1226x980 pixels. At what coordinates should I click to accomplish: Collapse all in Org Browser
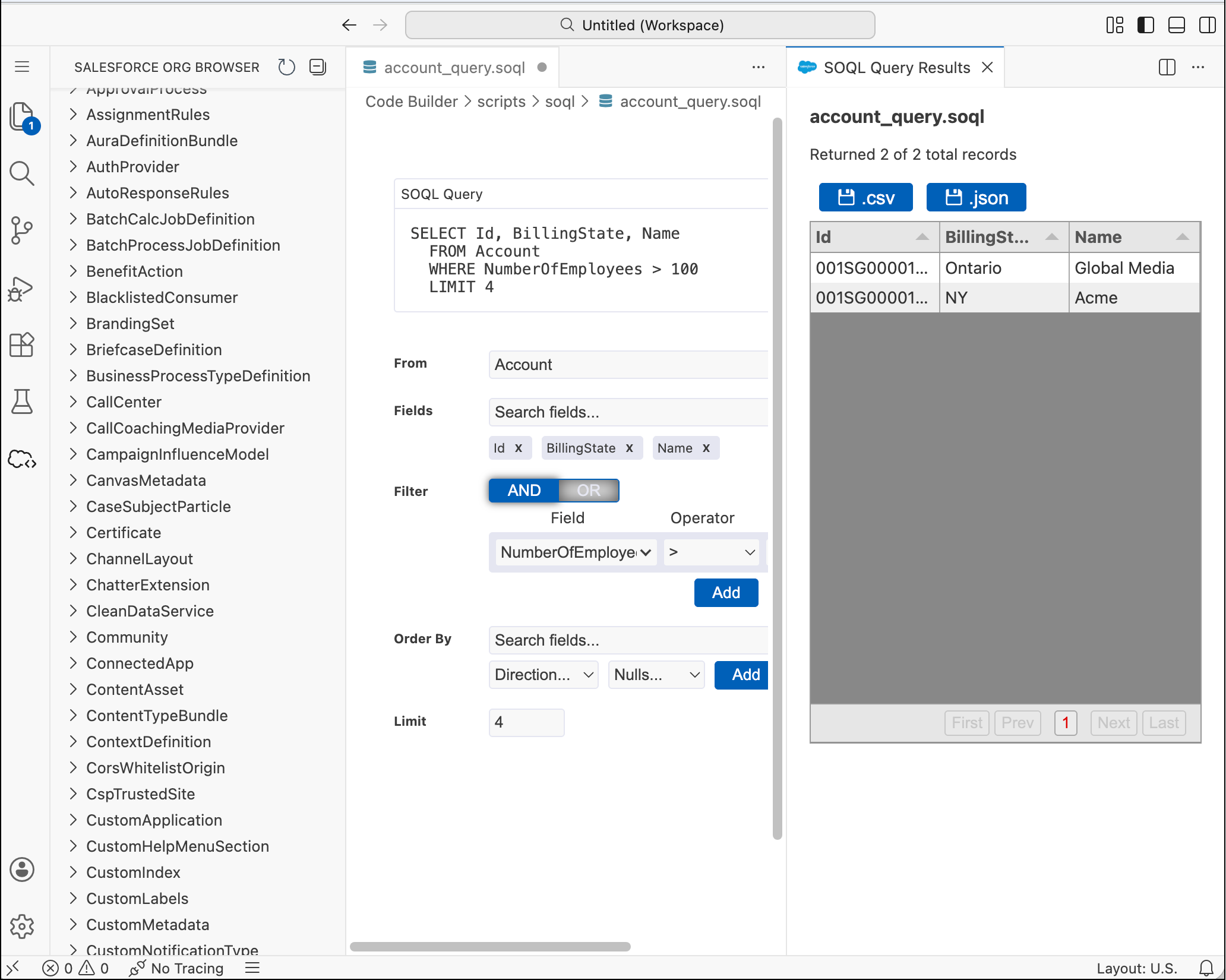tap(318, 67)
